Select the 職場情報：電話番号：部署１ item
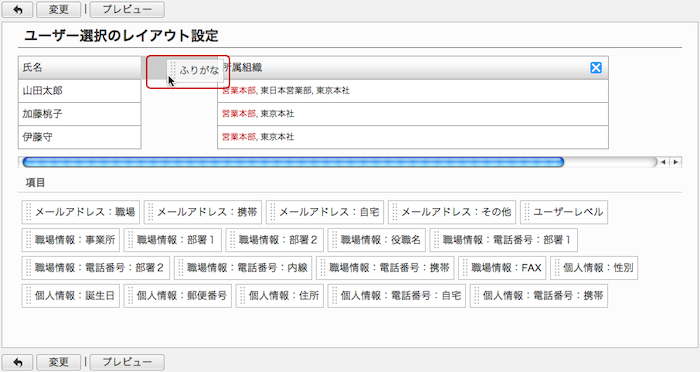 504,240
